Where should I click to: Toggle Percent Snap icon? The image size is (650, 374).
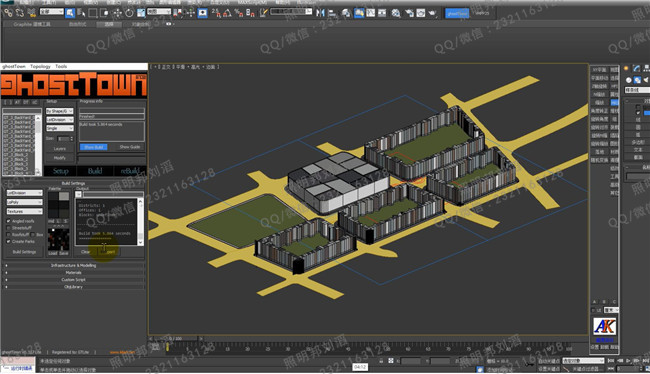tap(239, 13)
